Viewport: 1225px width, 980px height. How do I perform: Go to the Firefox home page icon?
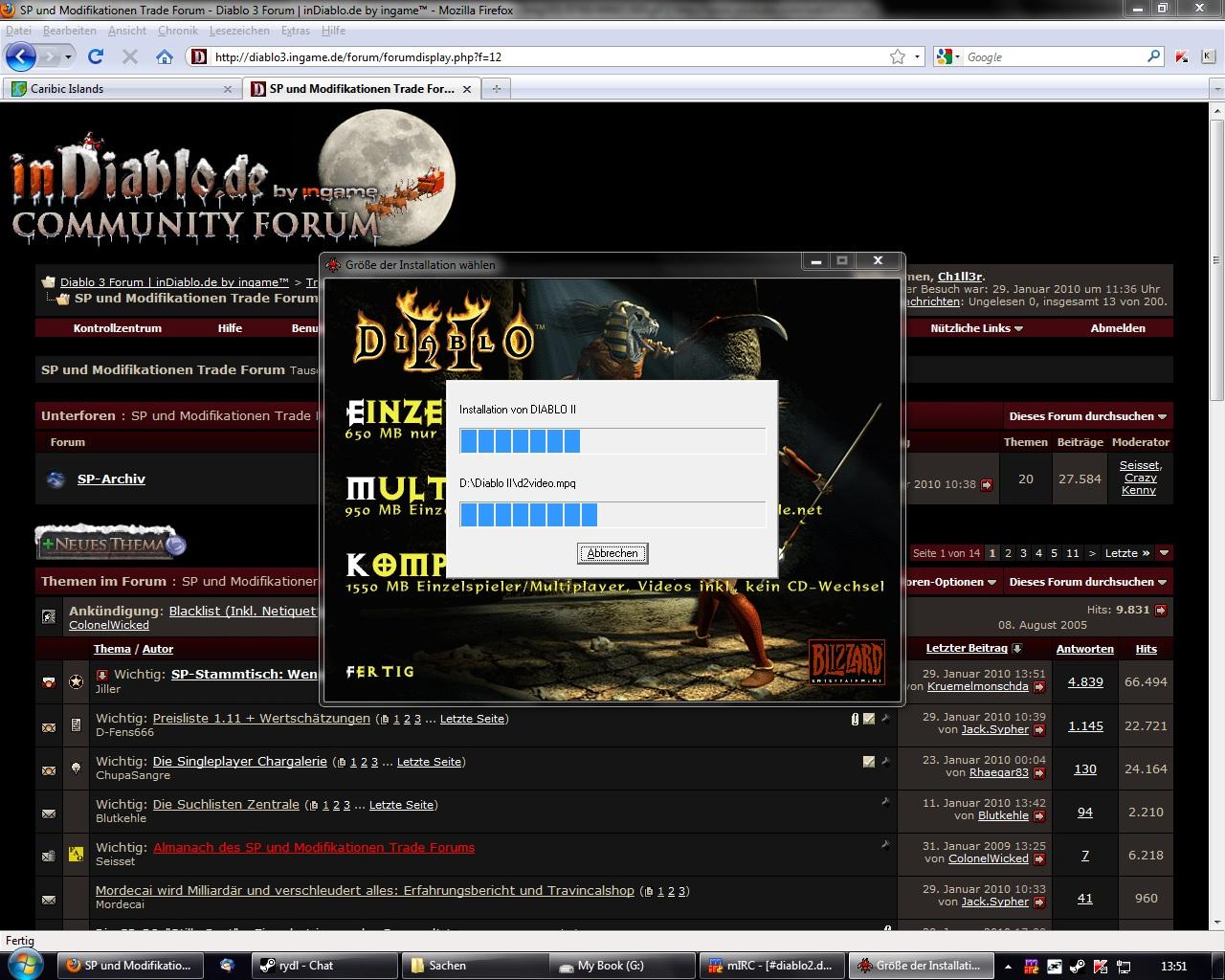(x=165, y=56)
